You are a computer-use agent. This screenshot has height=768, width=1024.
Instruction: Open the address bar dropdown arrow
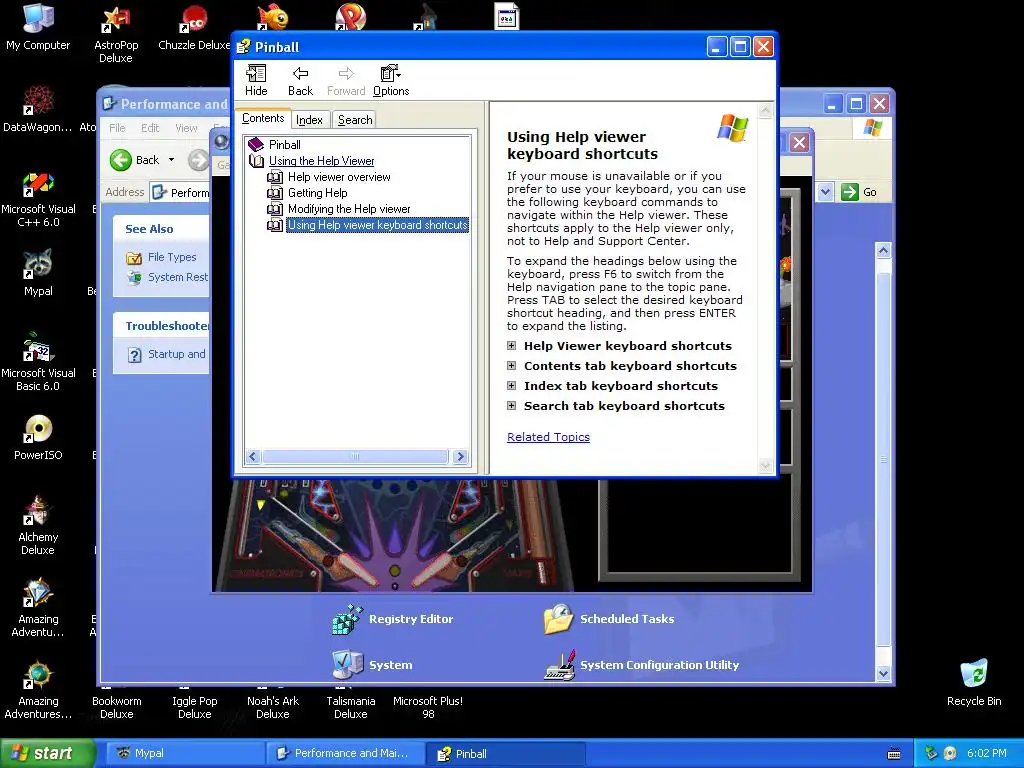point(825,192)
